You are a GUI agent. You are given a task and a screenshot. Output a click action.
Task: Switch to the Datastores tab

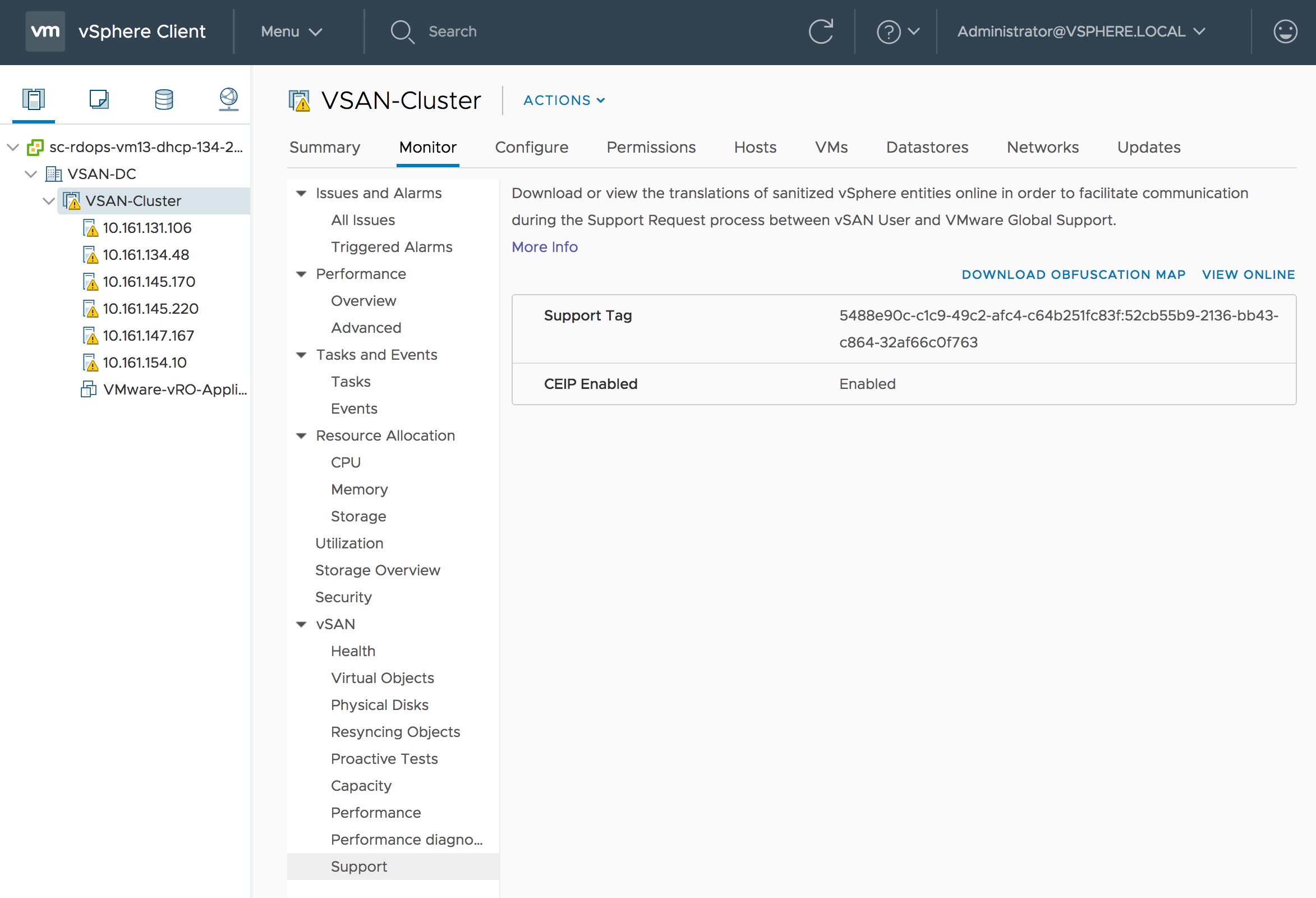click(x=927, y=147)
